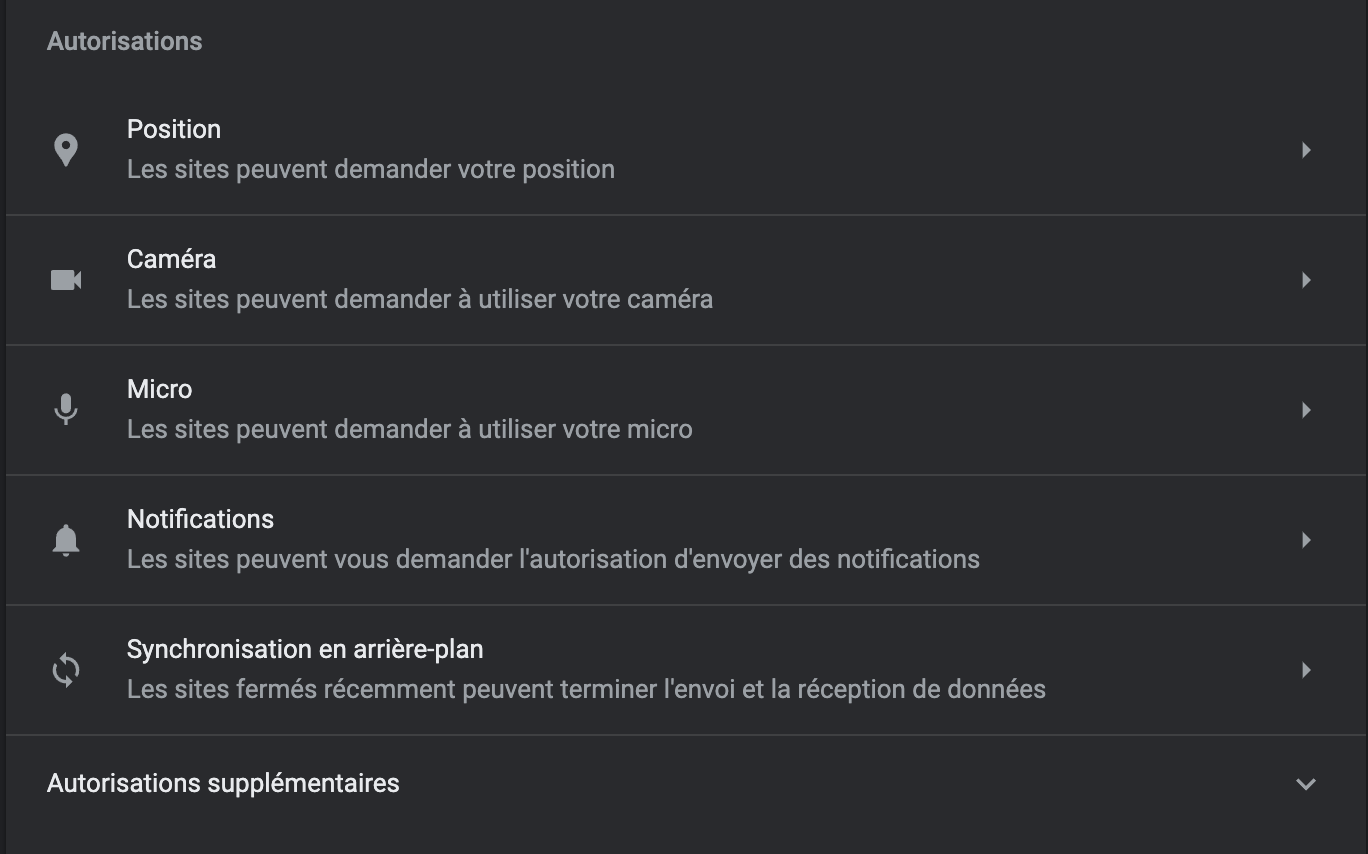This screenshot has width=1368, height=854.
Task: Click the camera icon
Action: tap(66, 280)
